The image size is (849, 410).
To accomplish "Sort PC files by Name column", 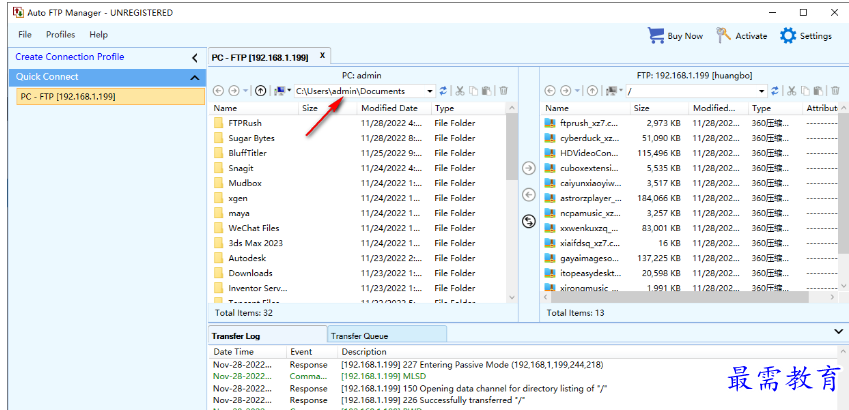I will [x=254, y=108].
